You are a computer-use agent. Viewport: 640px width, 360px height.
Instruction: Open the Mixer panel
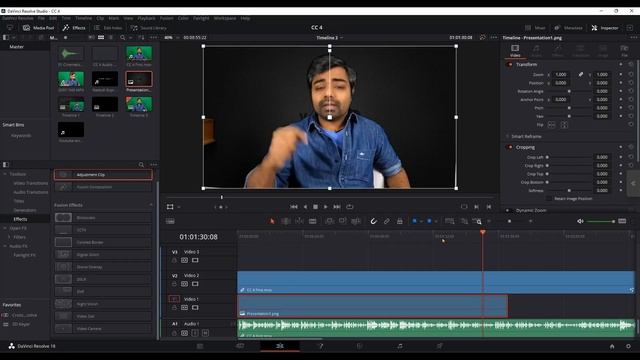[535, 28]
